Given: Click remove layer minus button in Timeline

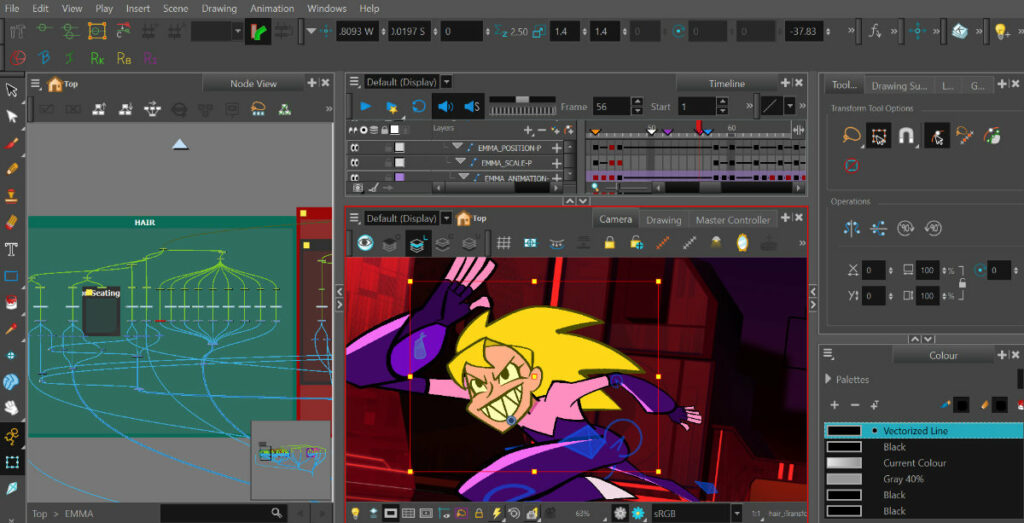Looking at the screenshot, I should tap(541, 130).
